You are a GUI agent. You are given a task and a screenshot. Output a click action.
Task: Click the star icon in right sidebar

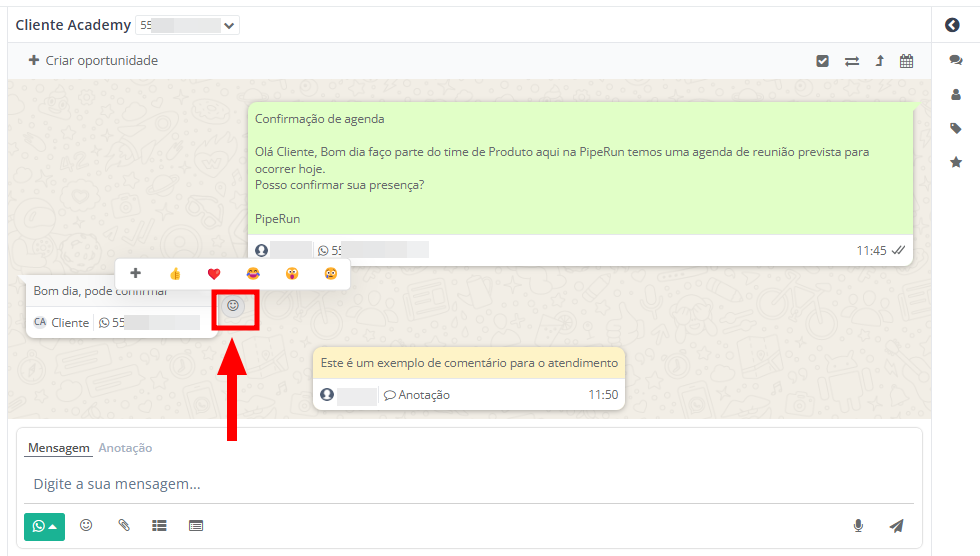955,162
